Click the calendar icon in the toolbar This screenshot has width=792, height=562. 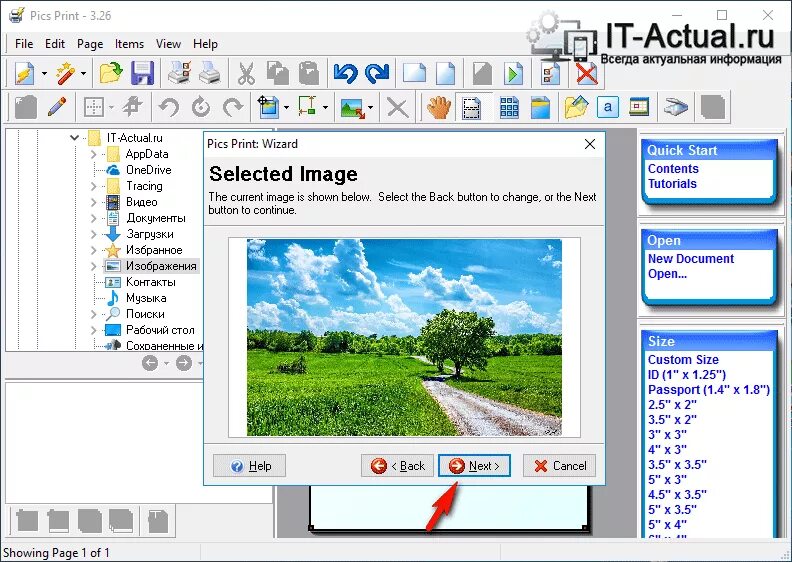[x=639, y=107]
